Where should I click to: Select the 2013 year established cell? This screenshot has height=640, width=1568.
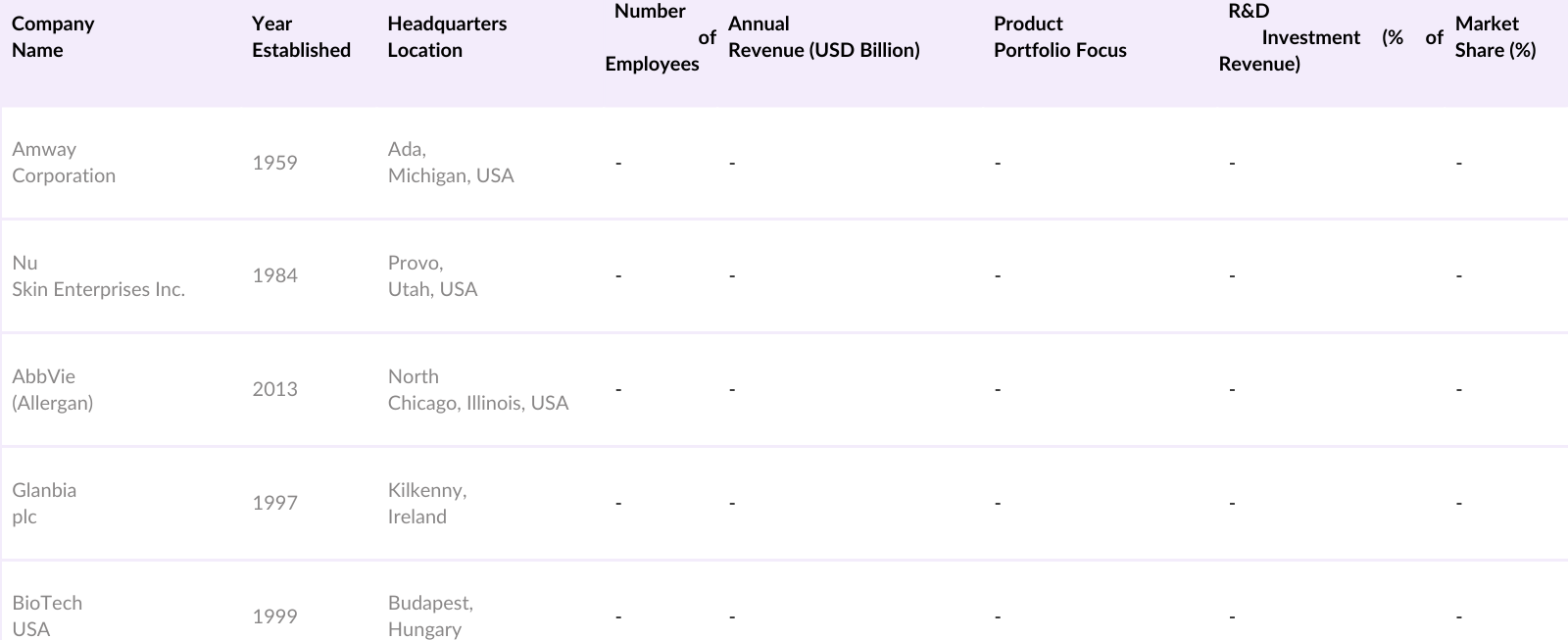pos(274,390)
